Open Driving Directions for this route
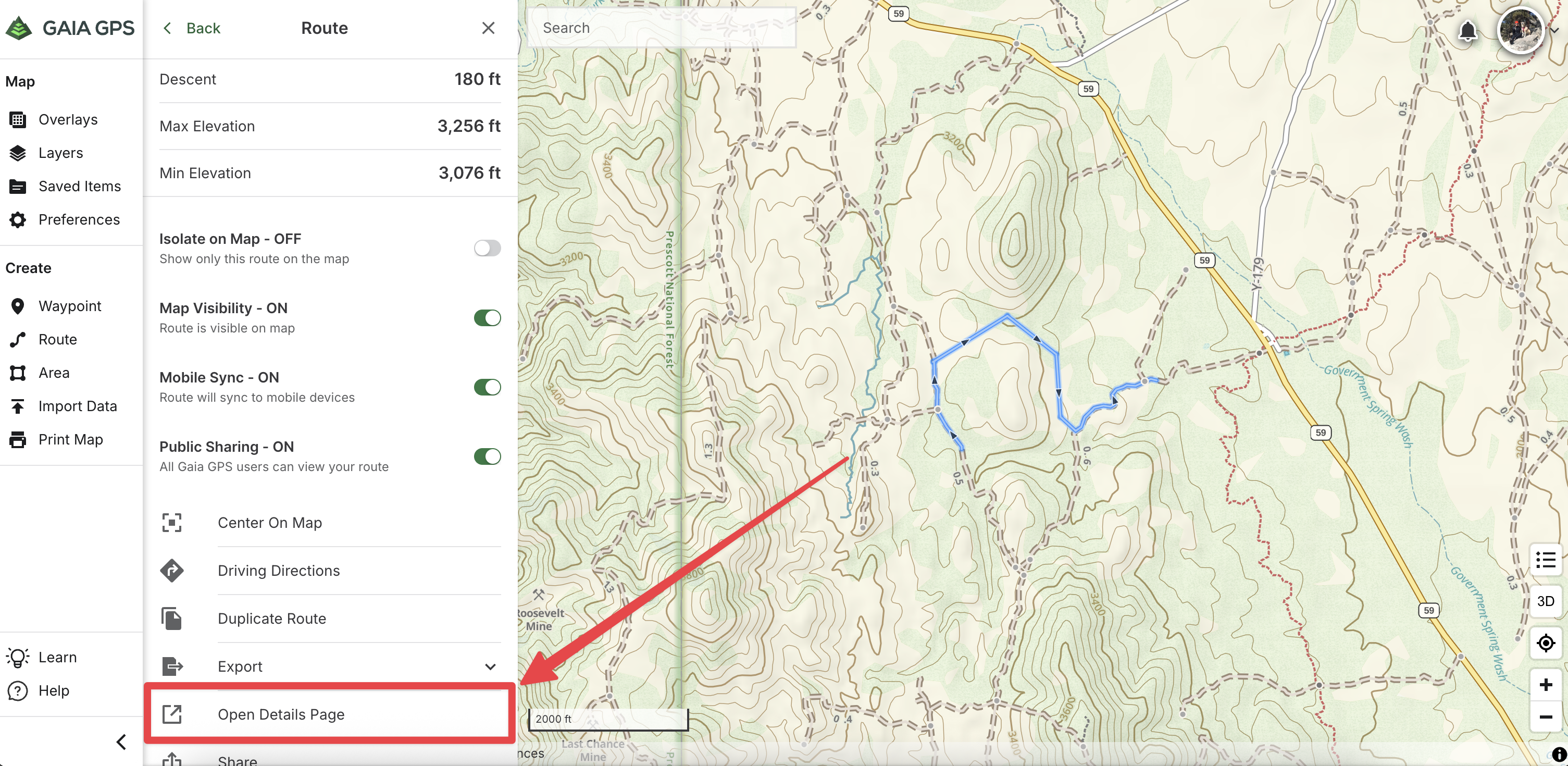 coord(278,571)
